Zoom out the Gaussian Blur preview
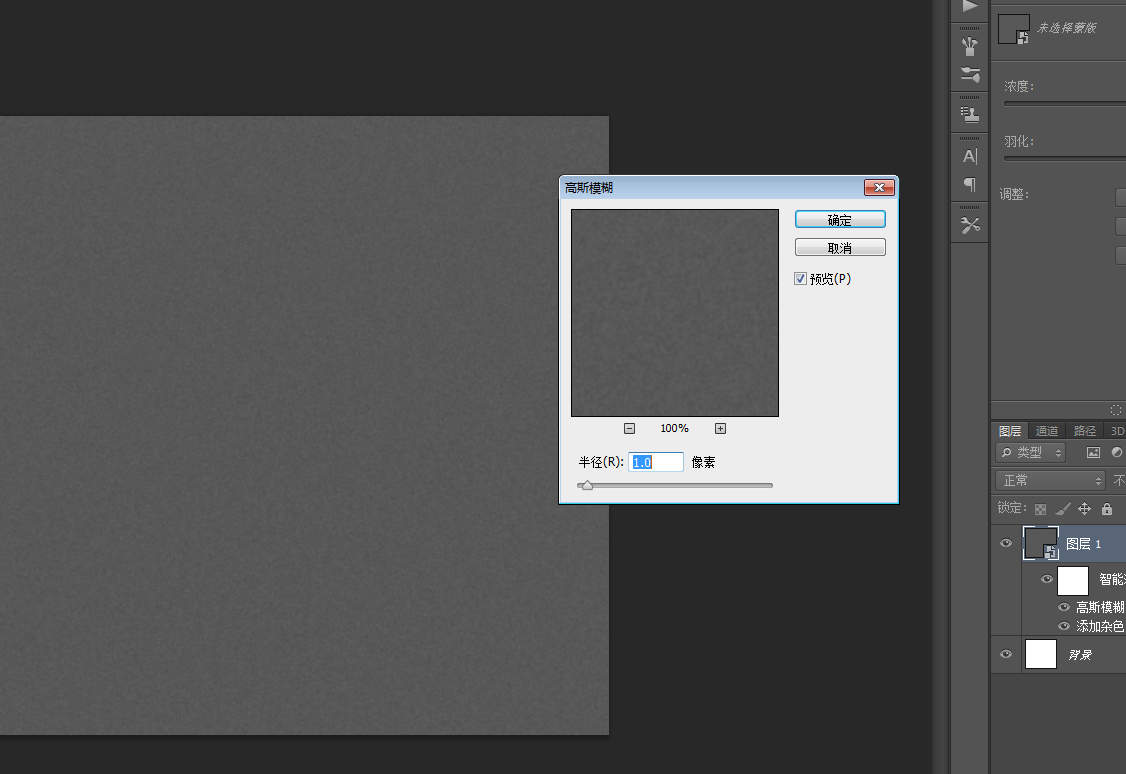 (629, 429)
